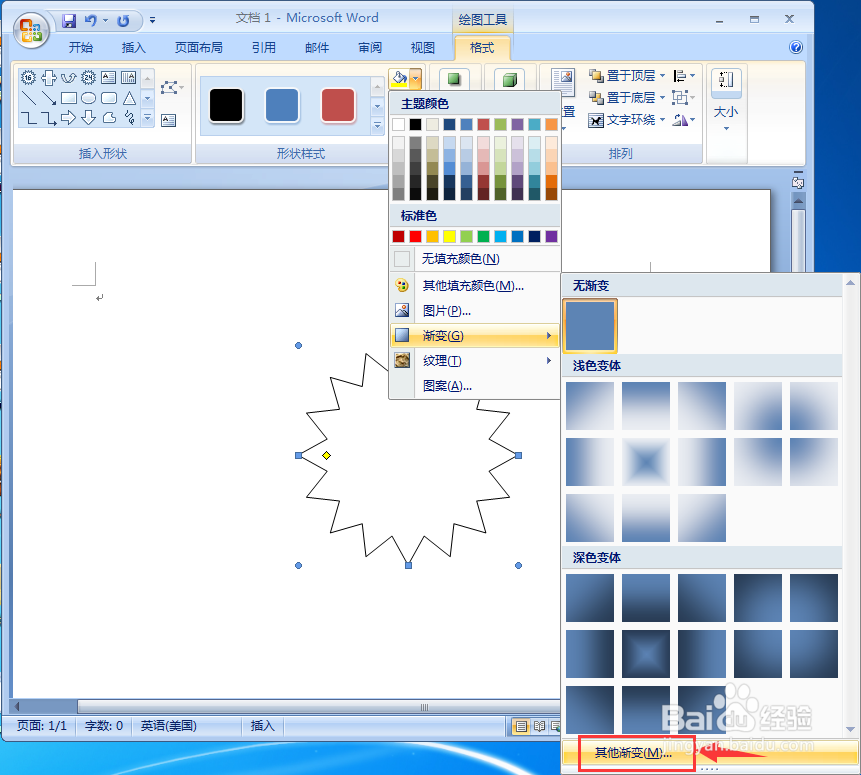Insert the 24-point star shape

(88, 77)
